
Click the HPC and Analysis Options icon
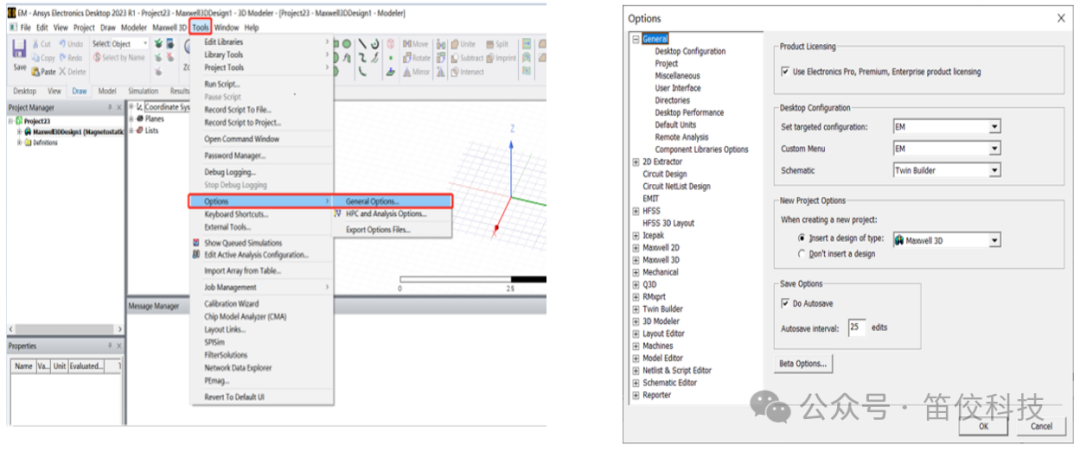(x=338, y=213)
